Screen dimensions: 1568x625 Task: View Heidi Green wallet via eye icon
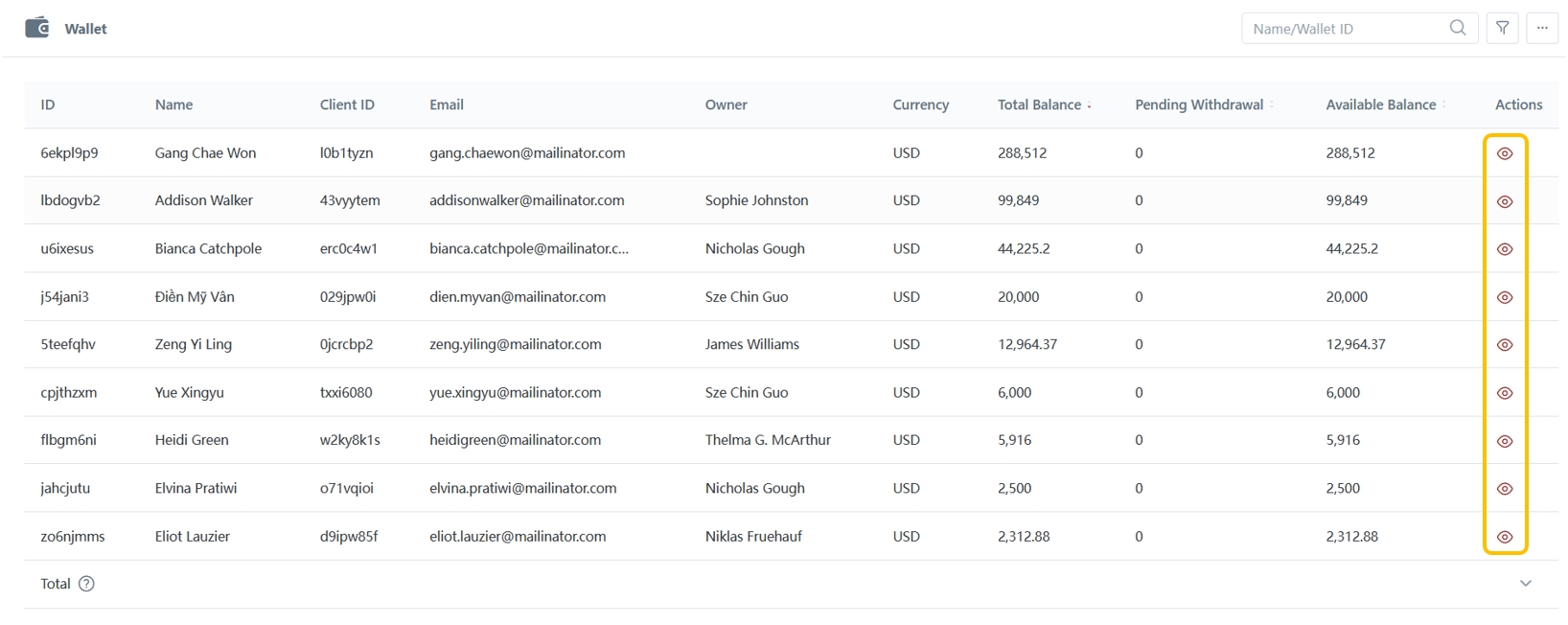(1504, 441)
